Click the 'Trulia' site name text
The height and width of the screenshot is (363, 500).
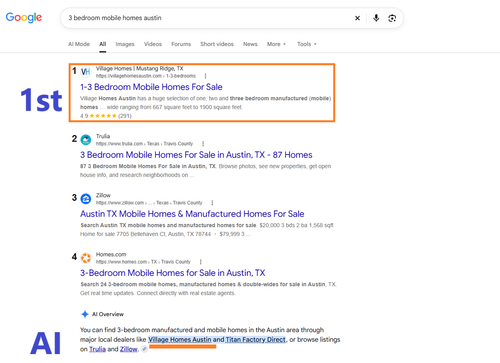pyautogui.click(x=103, y=136)
